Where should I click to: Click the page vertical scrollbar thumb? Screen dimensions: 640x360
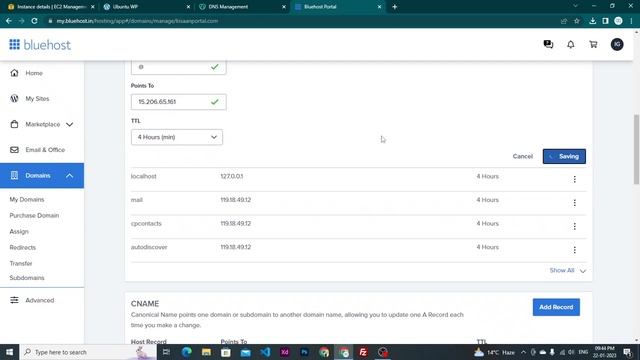[x=636, y=149]
